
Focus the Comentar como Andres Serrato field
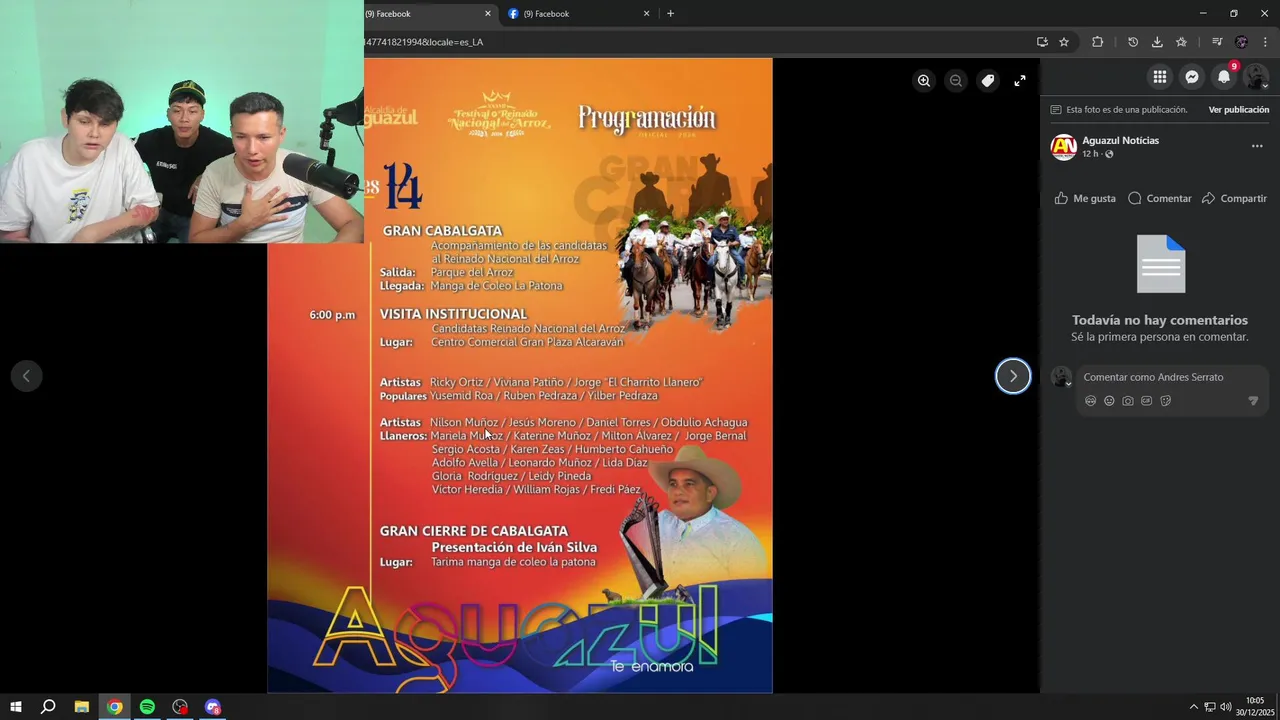pos(1174,377)
